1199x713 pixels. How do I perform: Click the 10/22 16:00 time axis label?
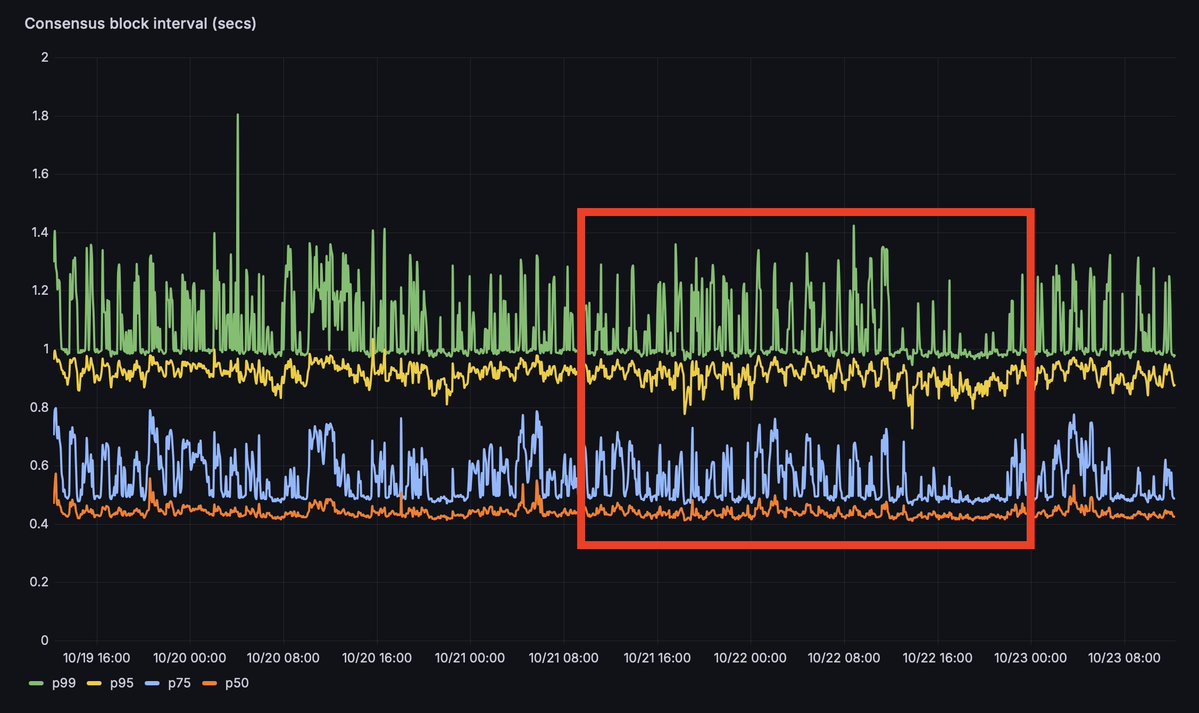(x=937, y=658)
